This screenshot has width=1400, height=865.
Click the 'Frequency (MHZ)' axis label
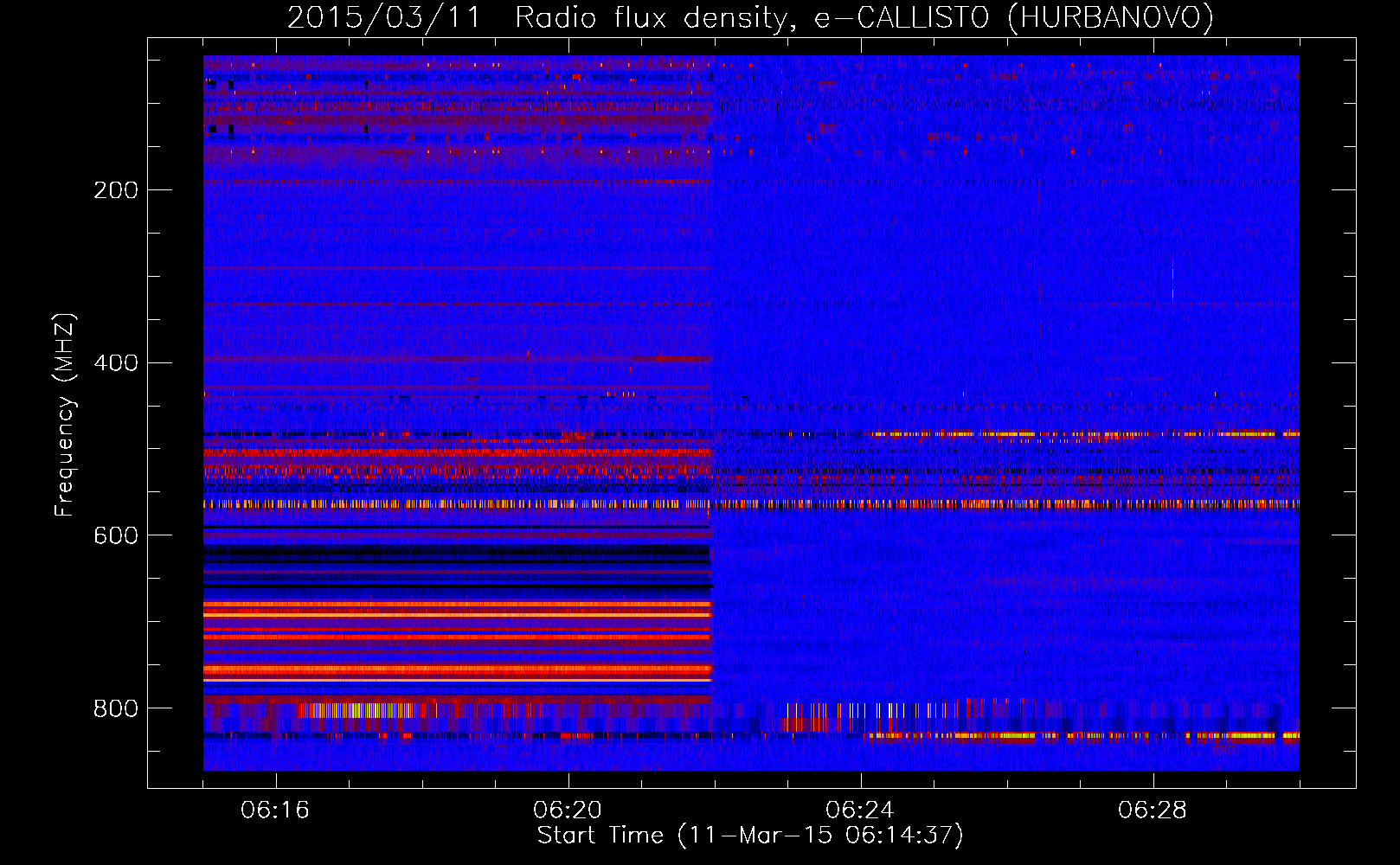(65, 415)
